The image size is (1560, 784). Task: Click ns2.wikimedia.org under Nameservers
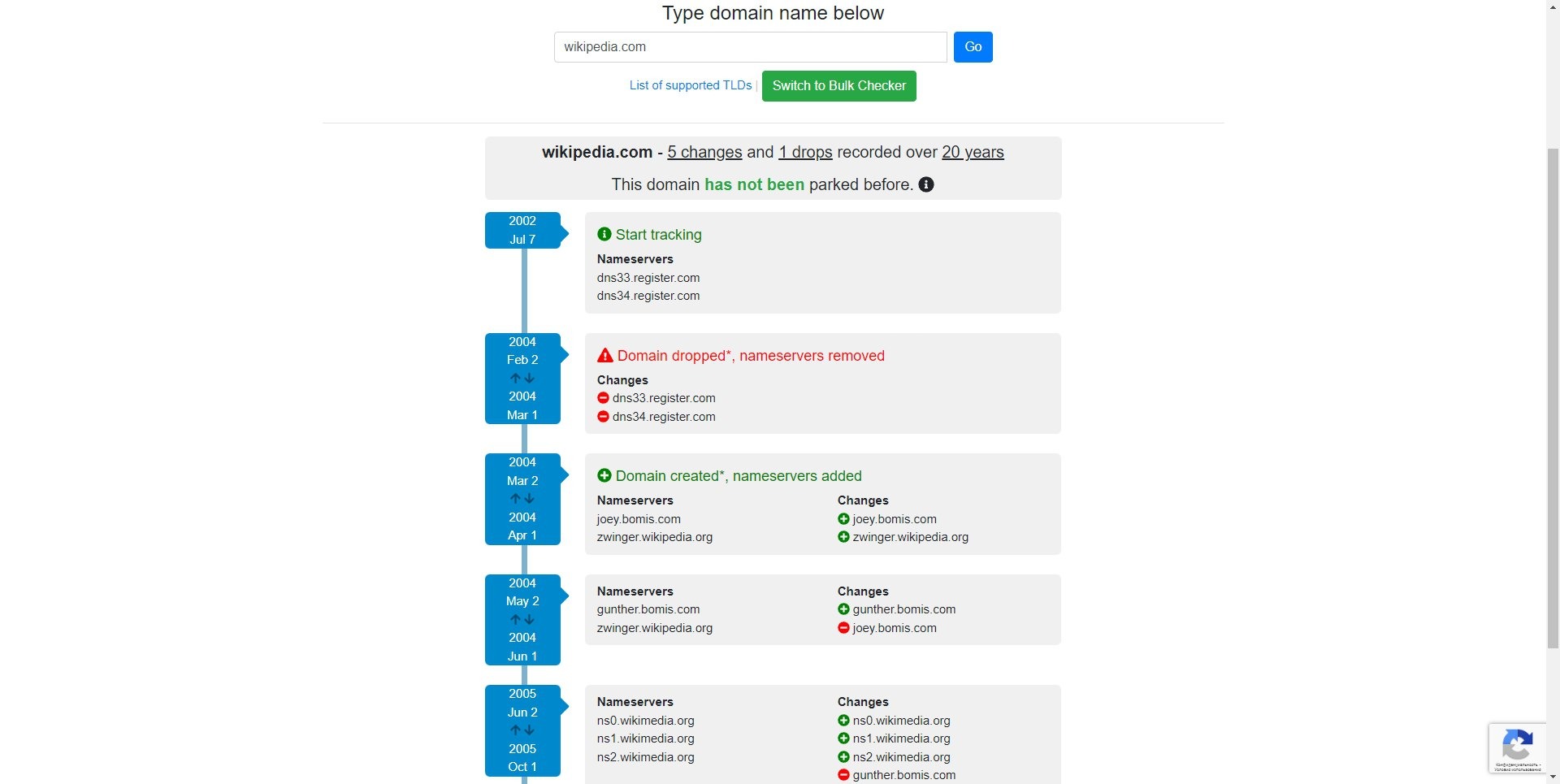click(646, 757)
